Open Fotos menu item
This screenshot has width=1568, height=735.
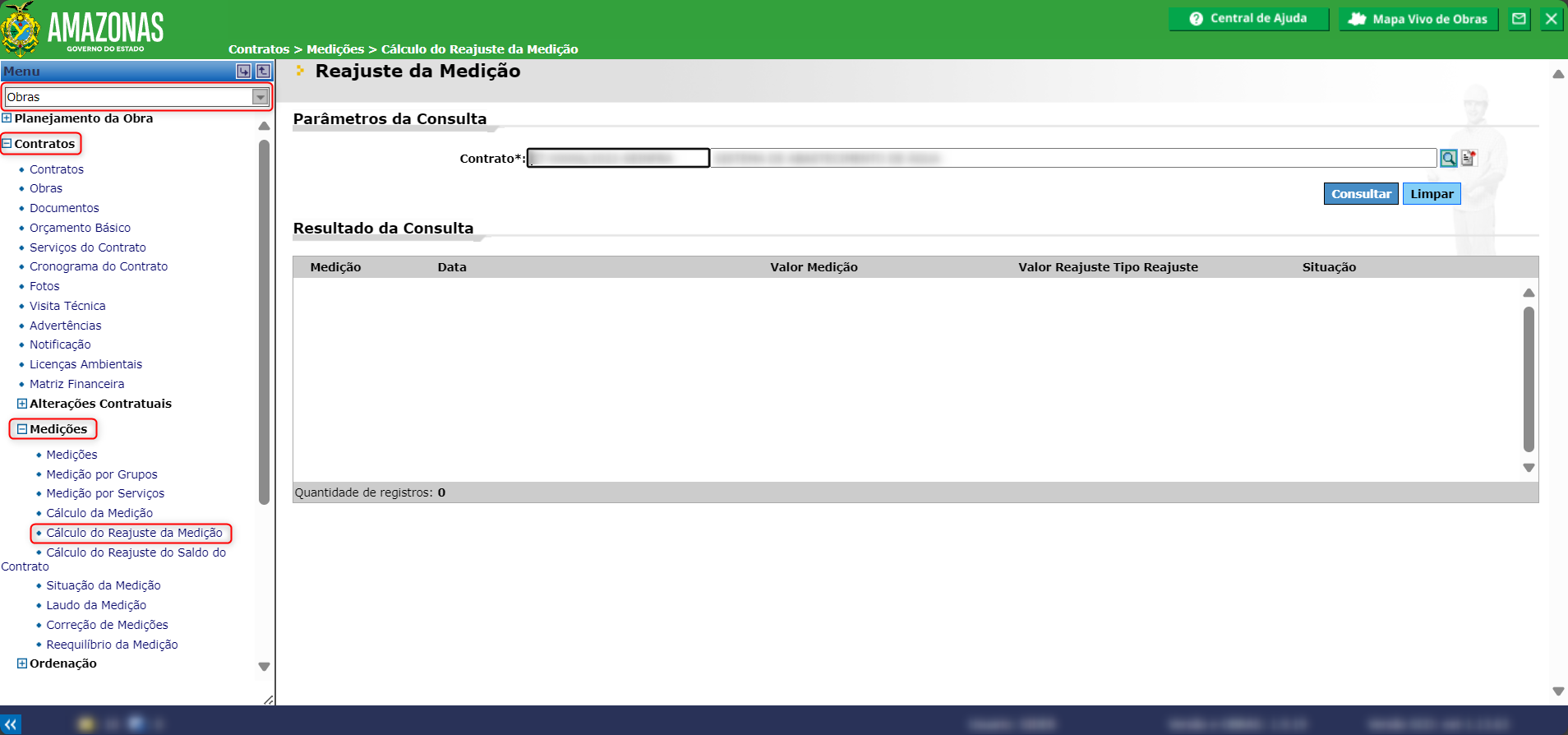point(44,286)
